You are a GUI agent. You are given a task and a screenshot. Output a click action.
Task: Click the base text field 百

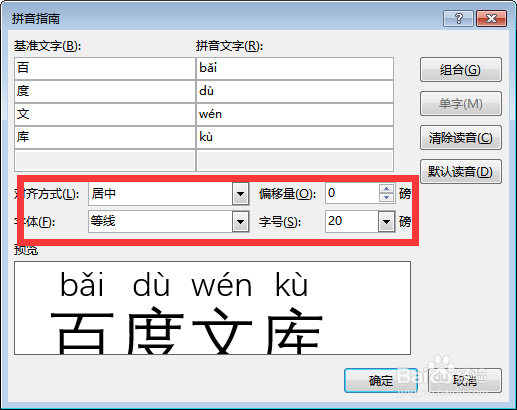point(105,68)
